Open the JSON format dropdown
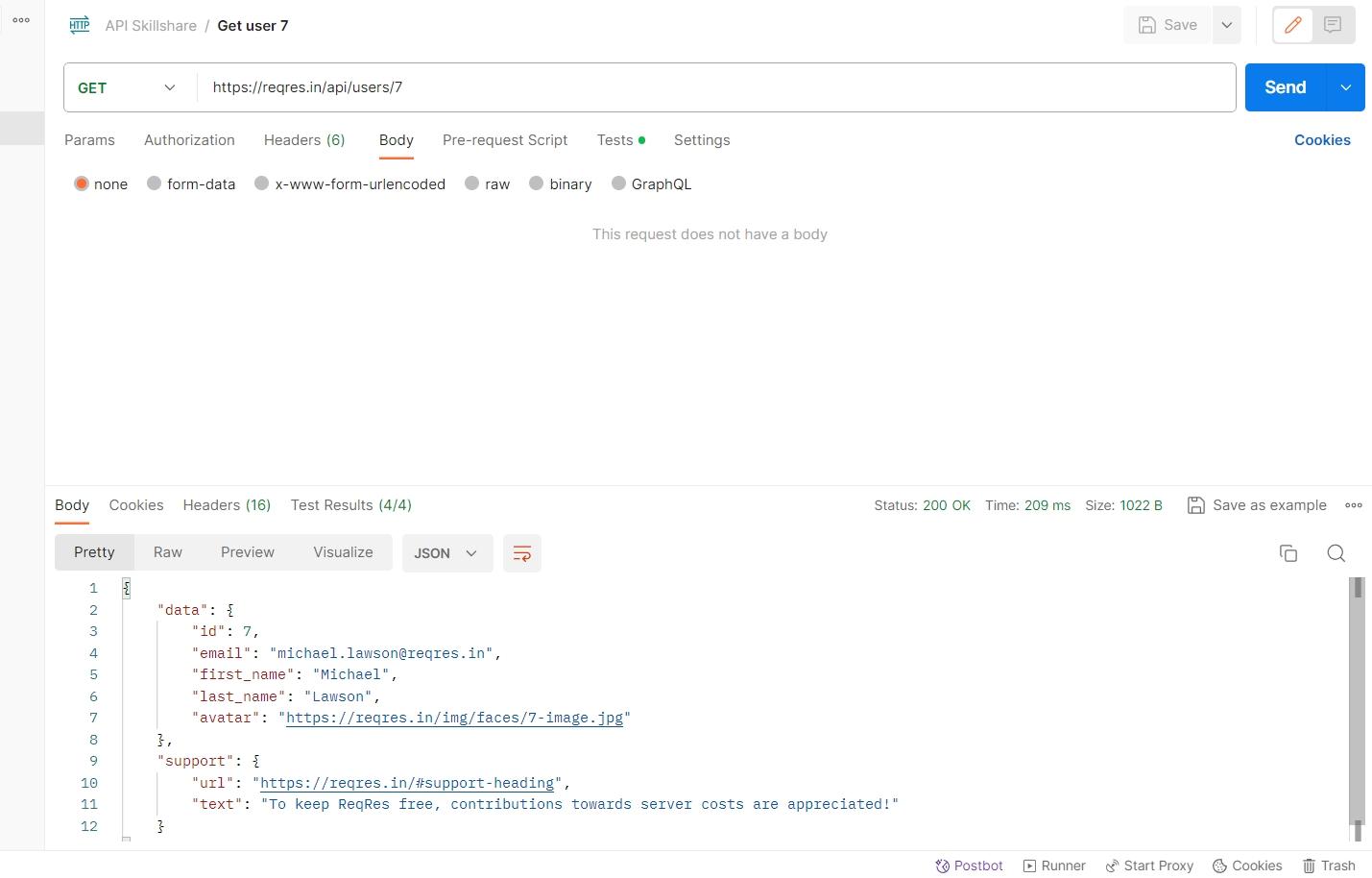1372x878 pixels. tap(447, 553)
